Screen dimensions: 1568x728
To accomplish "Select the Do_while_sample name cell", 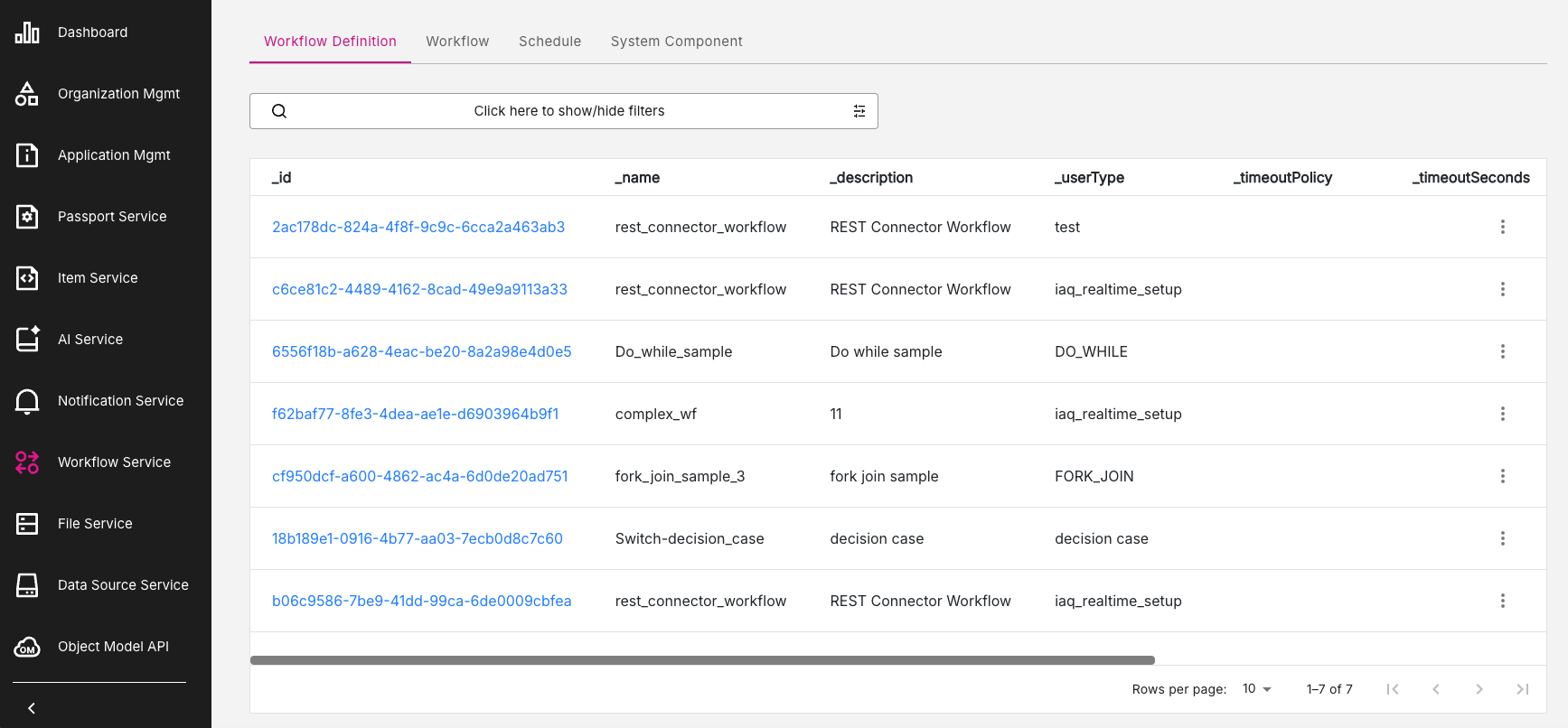I will click(674, 351).
